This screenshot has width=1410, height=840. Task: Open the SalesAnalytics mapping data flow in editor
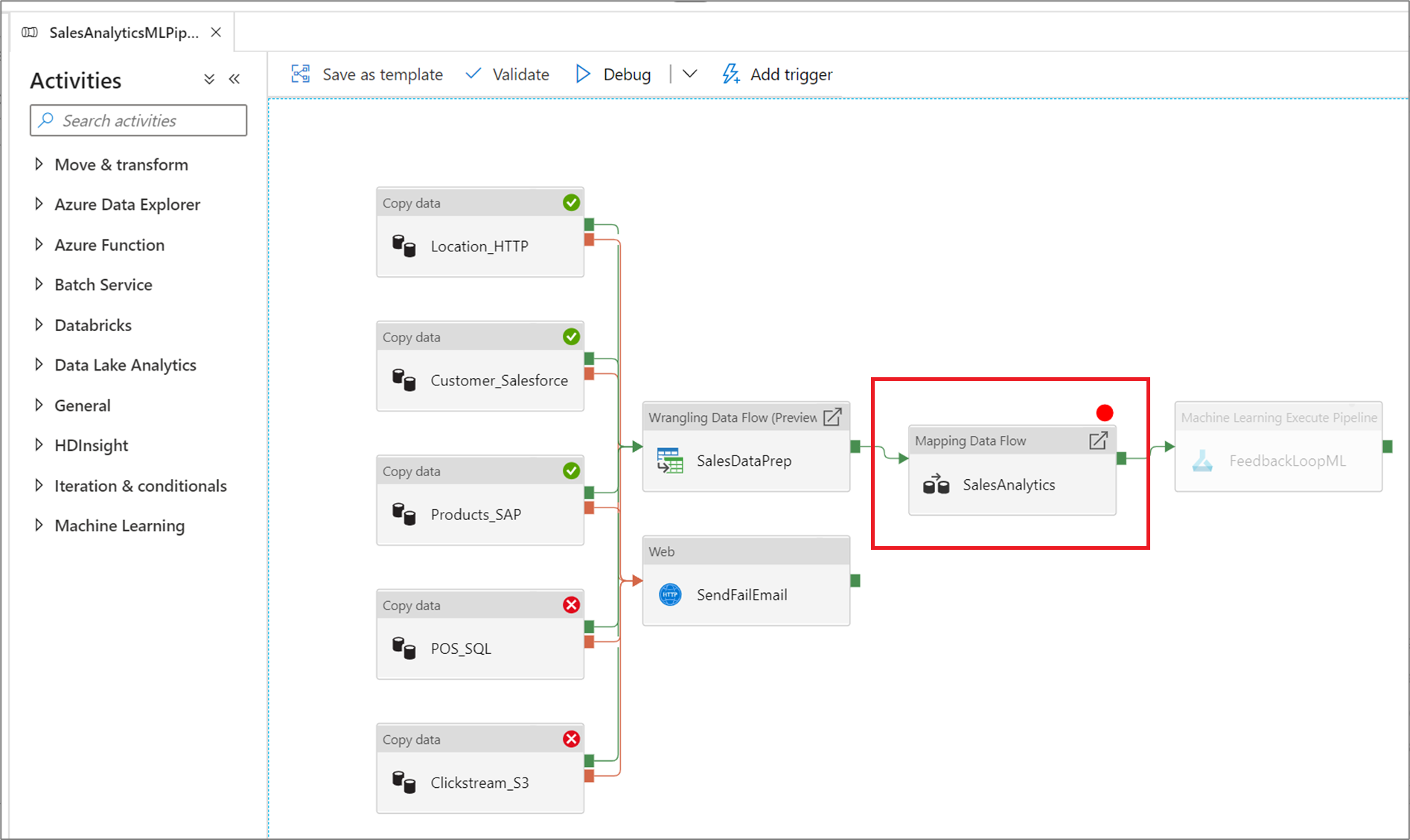click(1098, 440)
